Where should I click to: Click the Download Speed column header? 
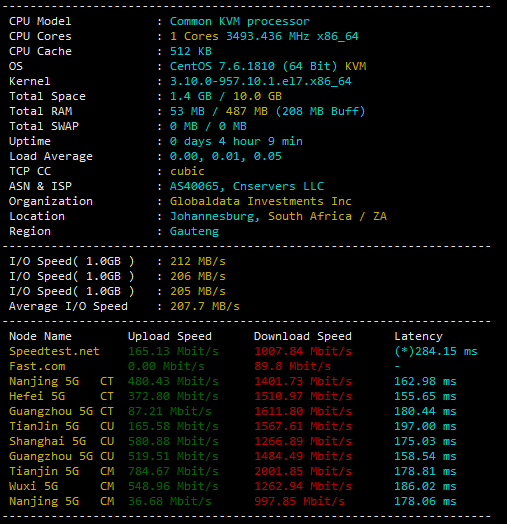coord(303,336)
